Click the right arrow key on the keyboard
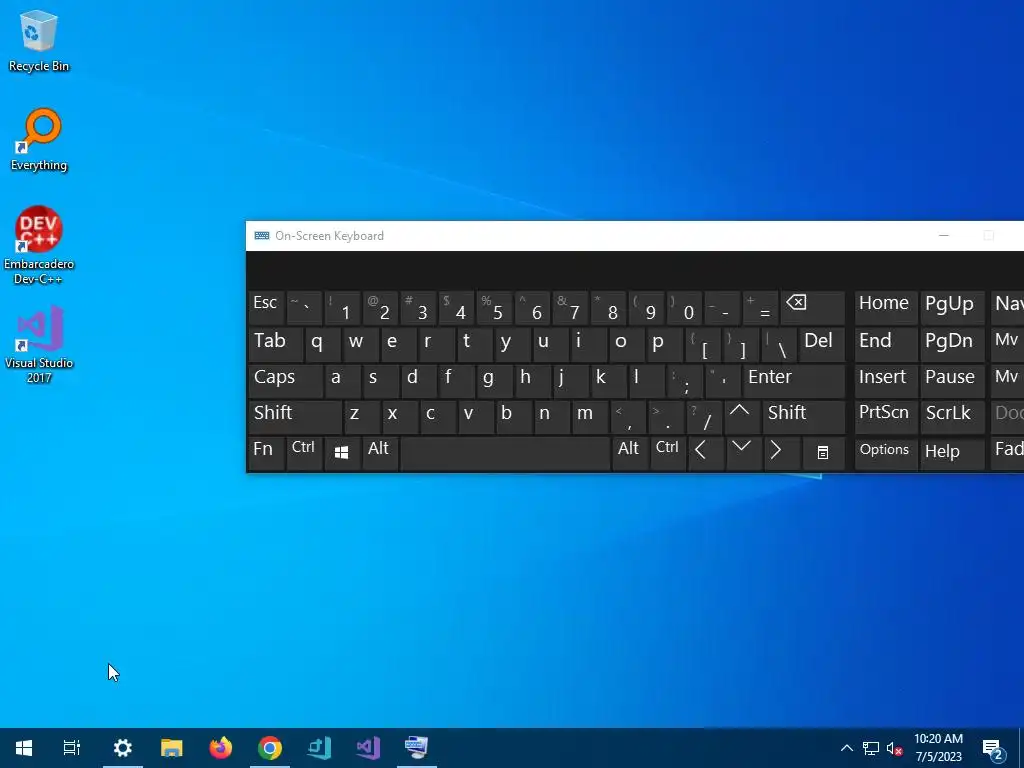This screenshot has height=768, width=1024. 780,453
